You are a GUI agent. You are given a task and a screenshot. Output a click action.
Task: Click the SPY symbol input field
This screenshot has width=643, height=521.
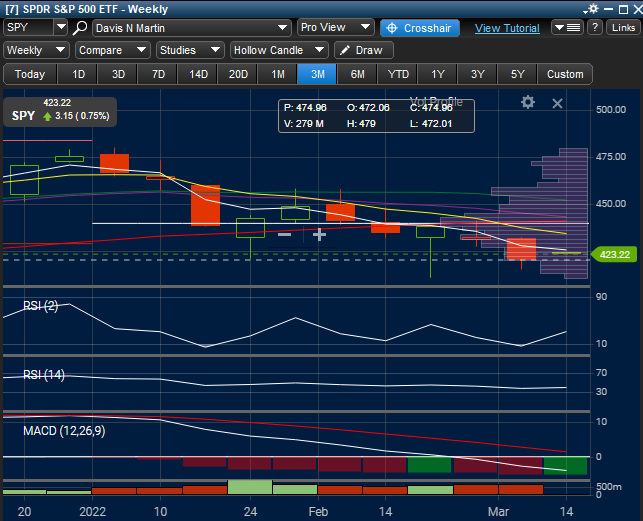coord(29,27)
